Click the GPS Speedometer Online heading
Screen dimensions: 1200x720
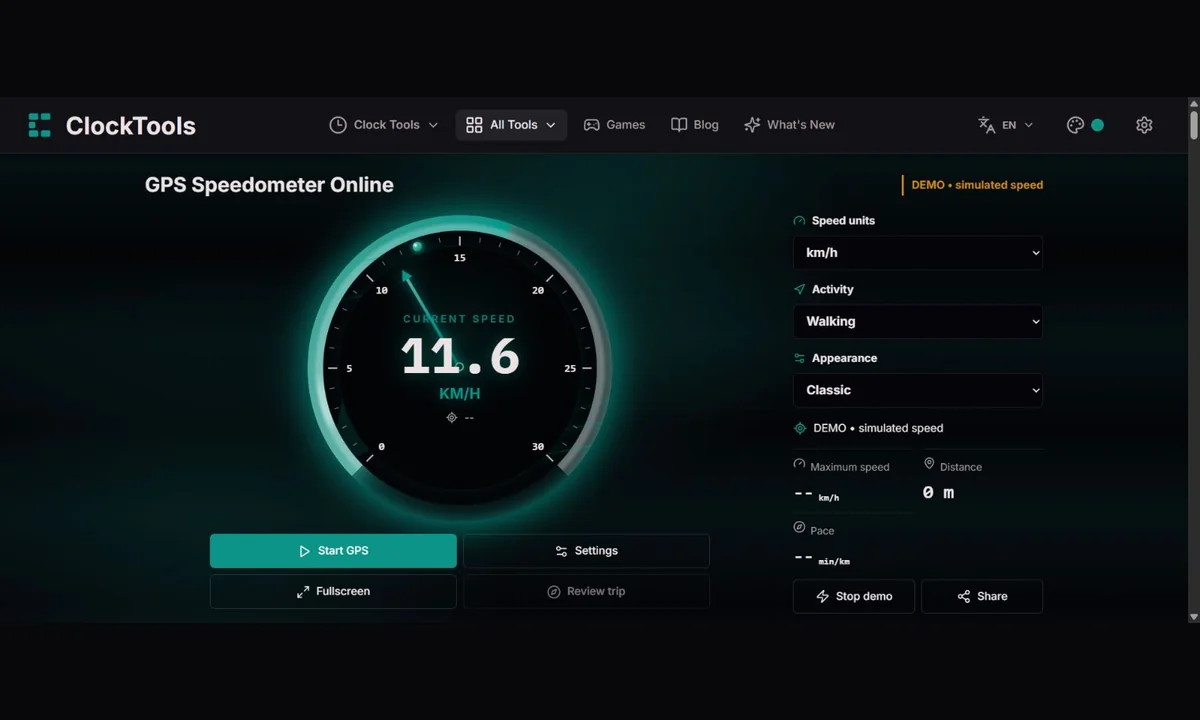(269, 185)
